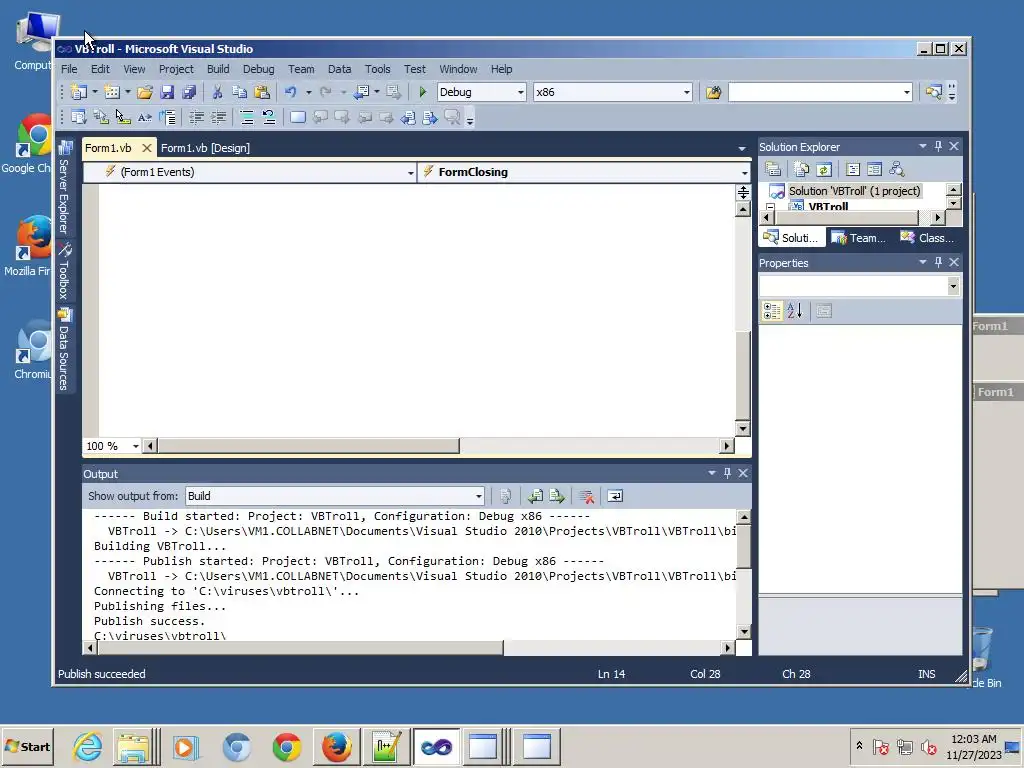Clear all output with the red X icon

[x=586, y=496]
